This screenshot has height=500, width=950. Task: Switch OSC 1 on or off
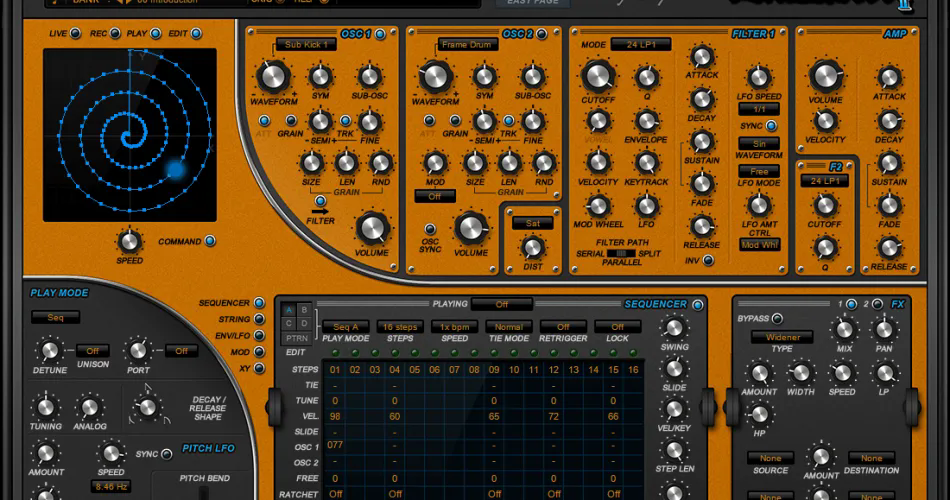coord(380,34)
